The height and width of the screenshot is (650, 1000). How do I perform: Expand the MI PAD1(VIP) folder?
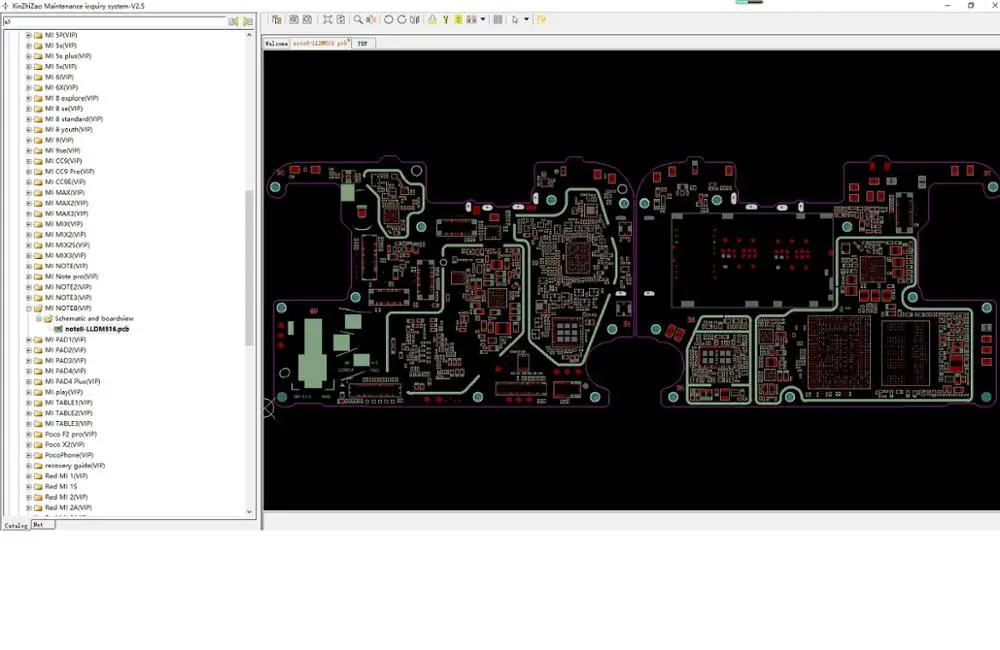click(29, 340)
